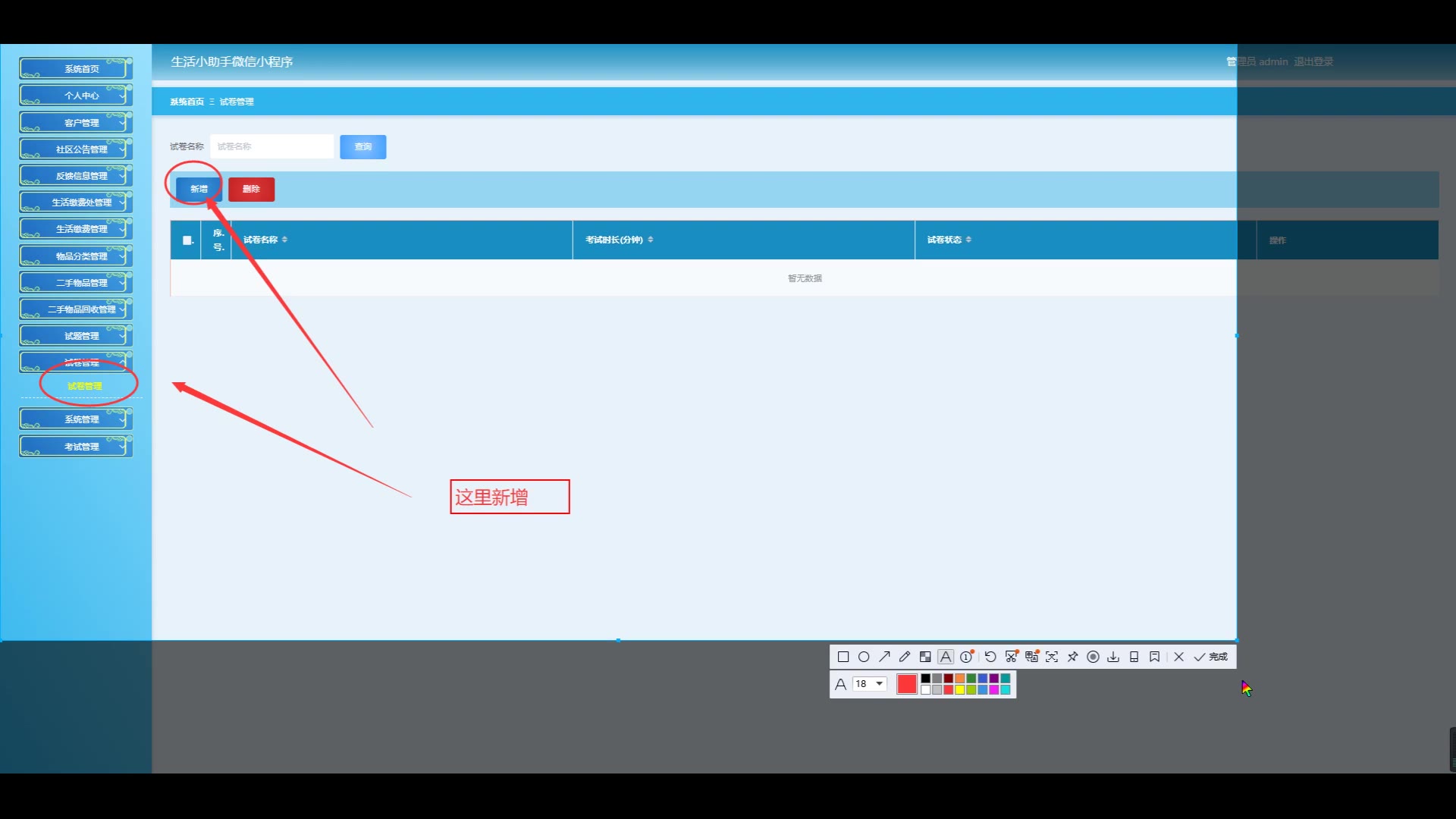Viewport: 1456px width, 819px height.
Task: Click the red 删除 delete button
Action: point(251,189)
